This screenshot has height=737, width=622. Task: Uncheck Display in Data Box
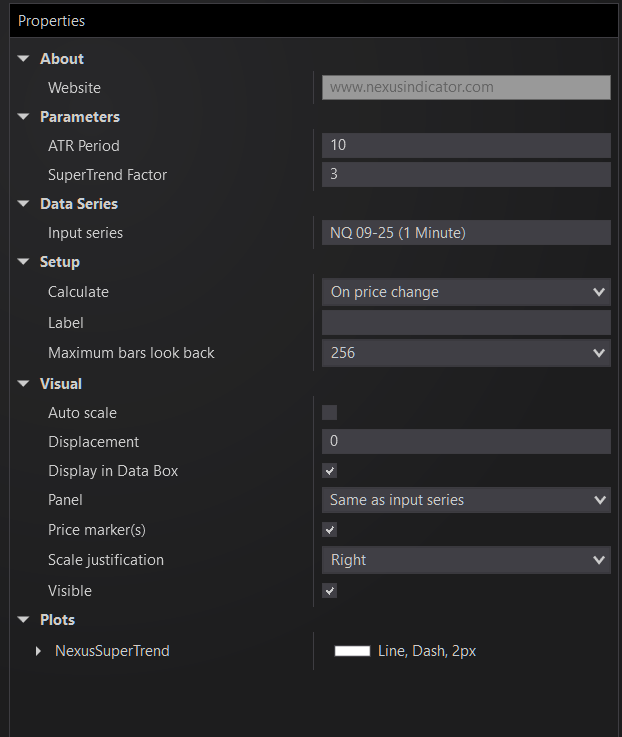coord(330,470)
